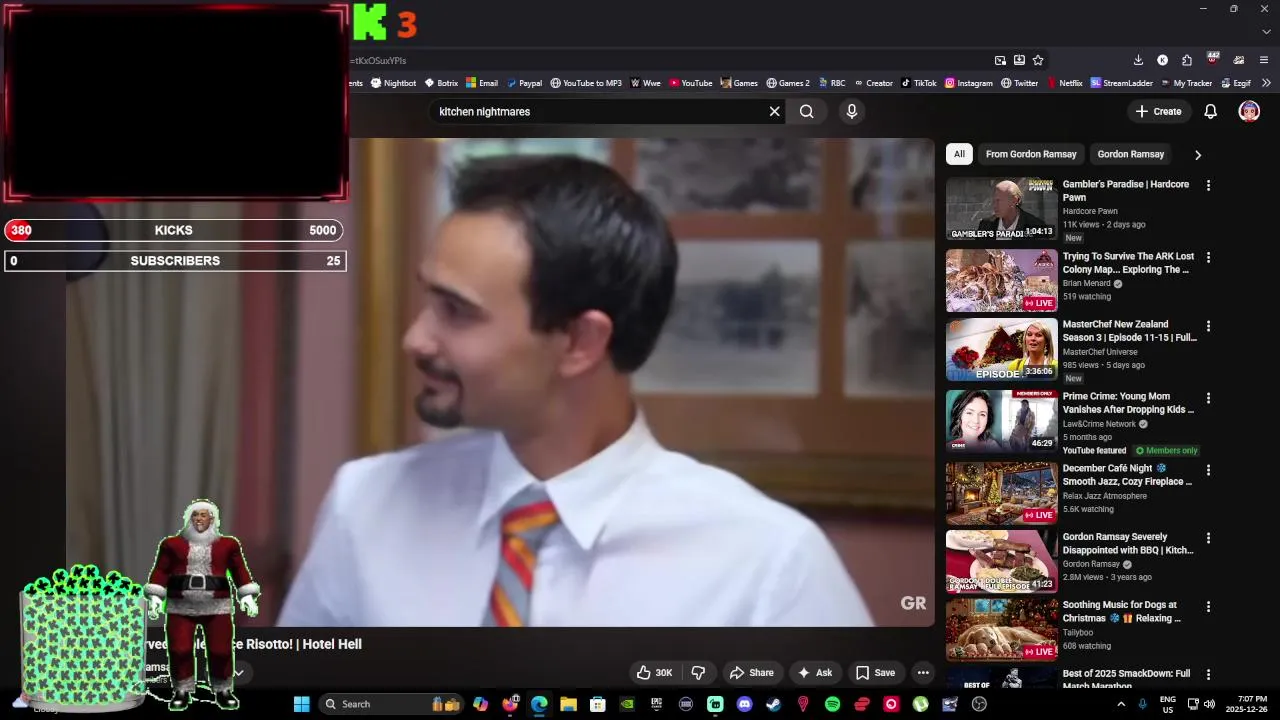1280x720 pixels.
Task: Open options for Gambler's Paradise video
Action: (x=1208, y=186)
